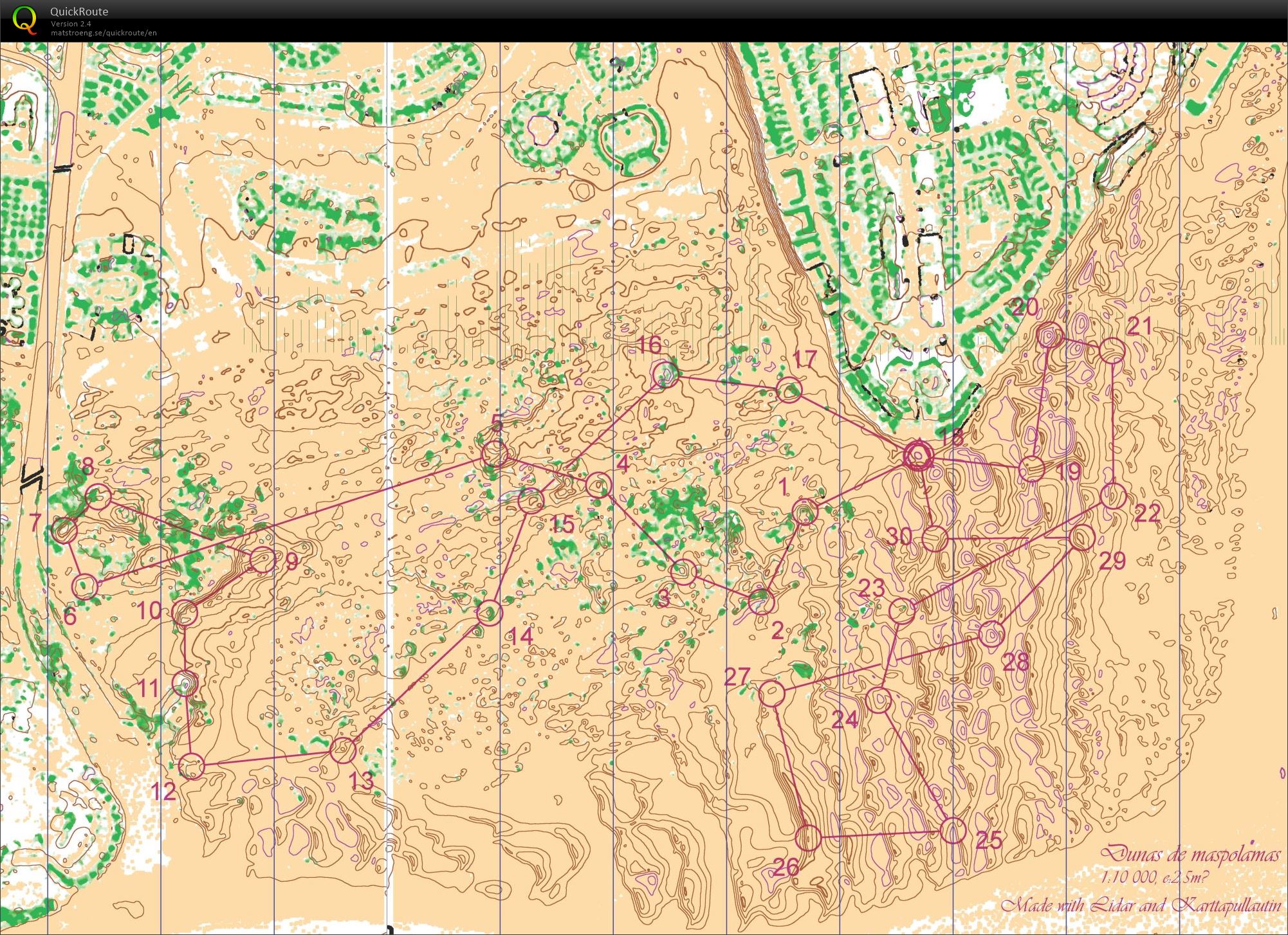
Task: Select control circle 7 on the course
Action: click(x=64, y=531)
